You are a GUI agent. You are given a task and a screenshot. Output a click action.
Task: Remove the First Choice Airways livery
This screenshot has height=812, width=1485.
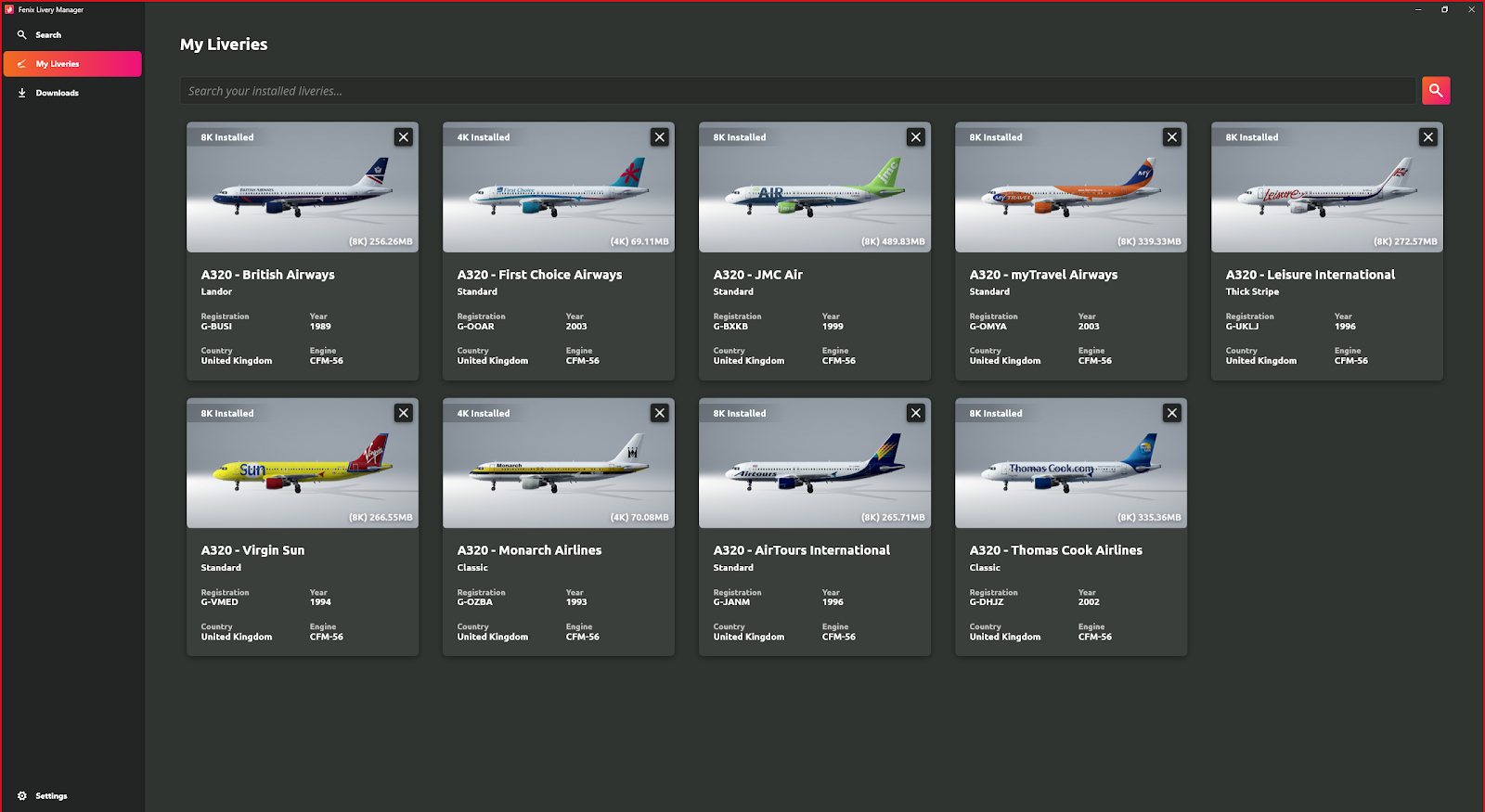pyautogui.click(x=660, y=137)
